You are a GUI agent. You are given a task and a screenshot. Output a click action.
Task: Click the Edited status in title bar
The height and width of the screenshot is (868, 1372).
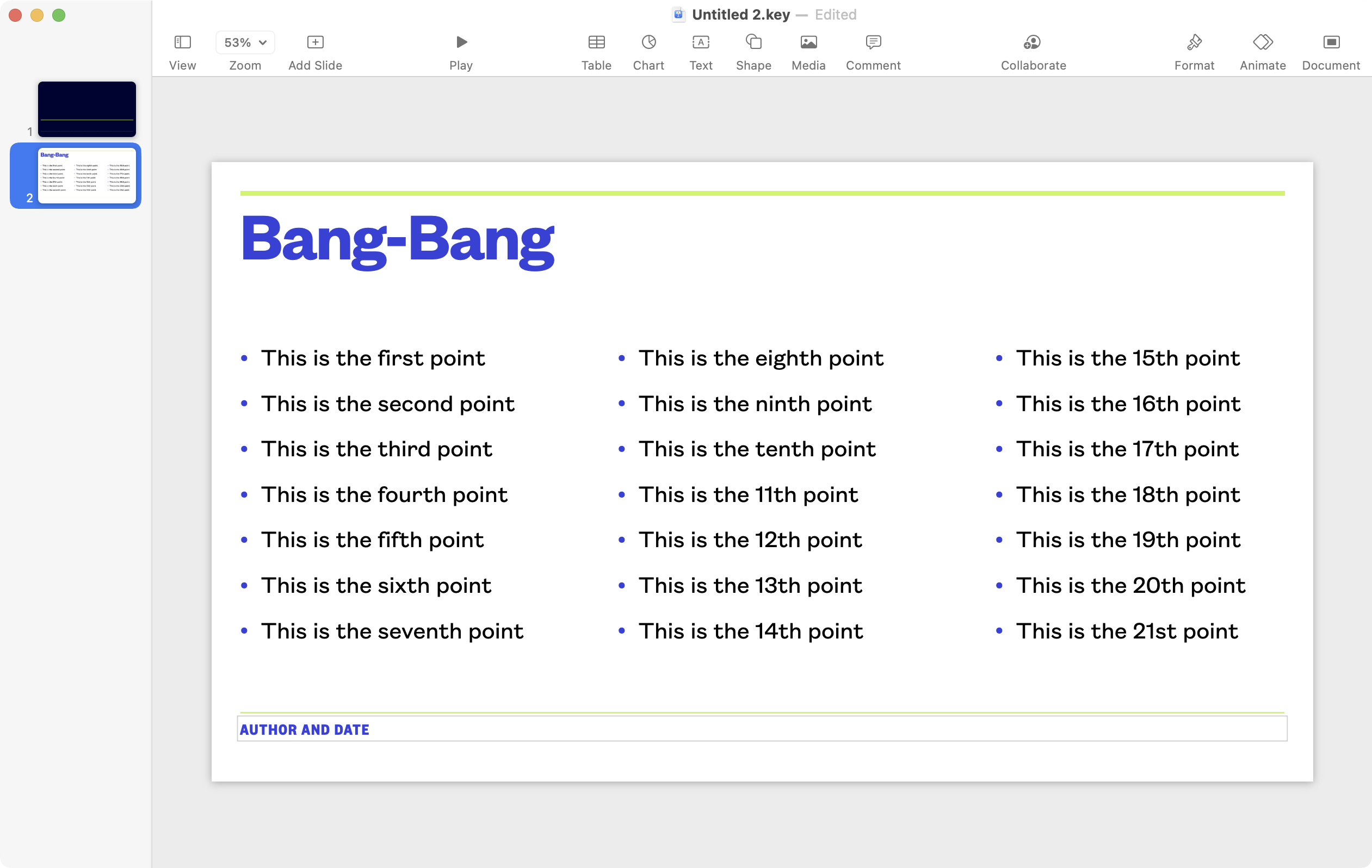point(835,14)
